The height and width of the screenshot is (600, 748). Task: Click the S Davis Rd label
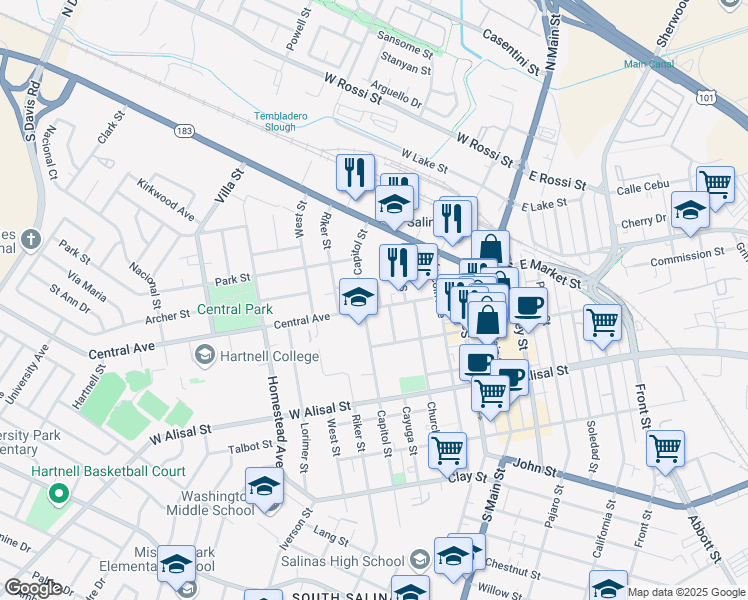point(32,112)
